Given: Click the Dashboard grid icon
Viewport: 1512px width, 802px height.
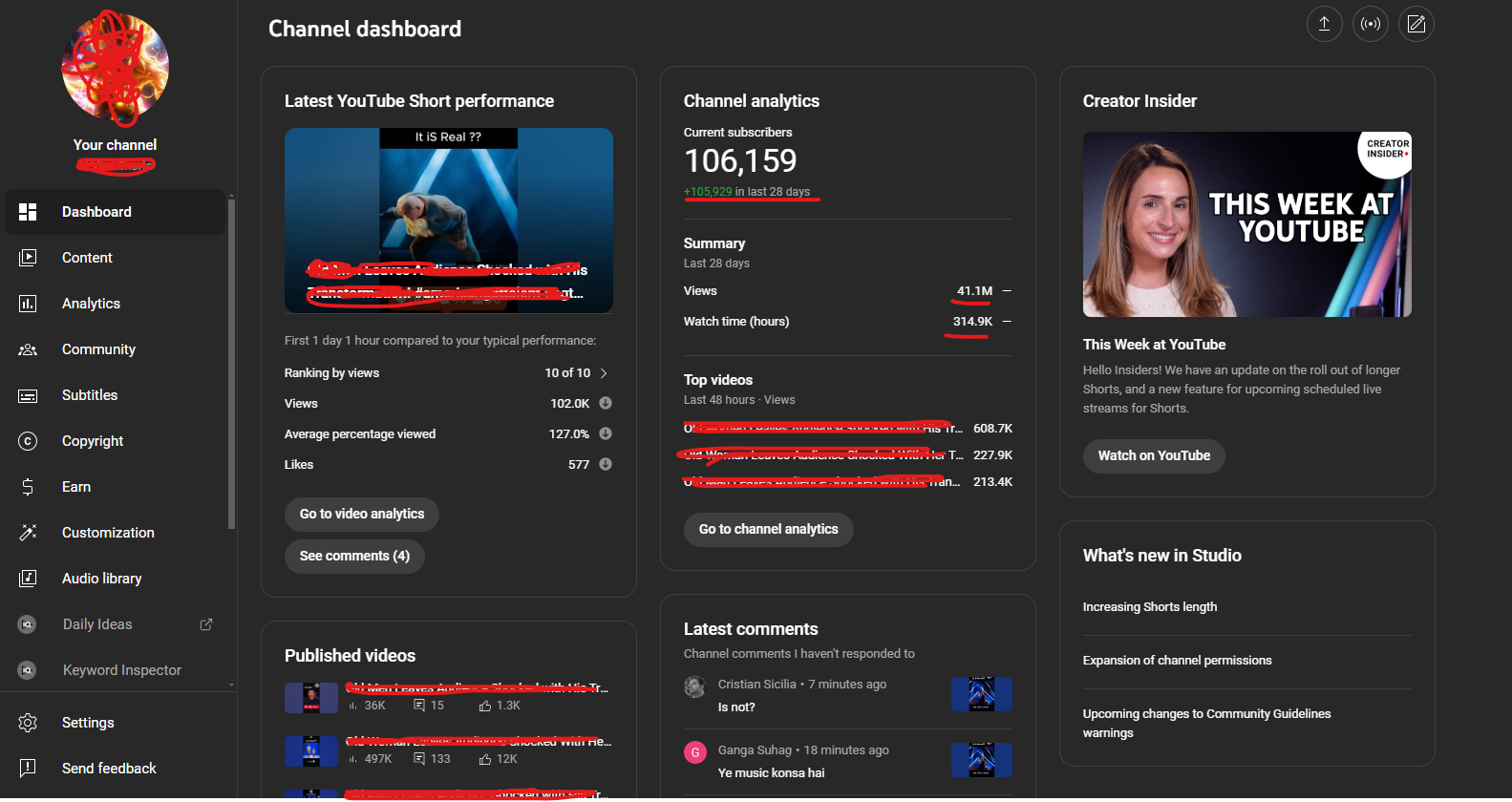Looking at the screenshot, I should (28, 212).
